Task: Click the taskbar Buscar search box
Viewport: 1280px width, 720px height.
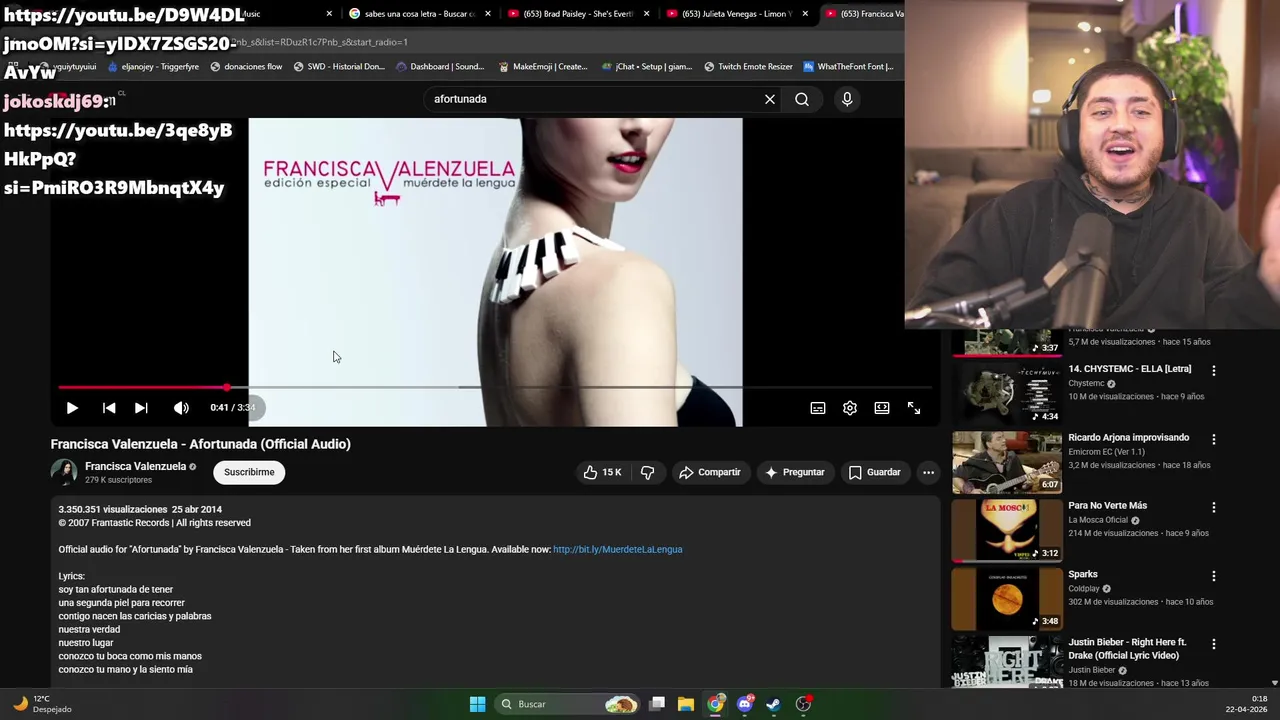Action: 567,704
